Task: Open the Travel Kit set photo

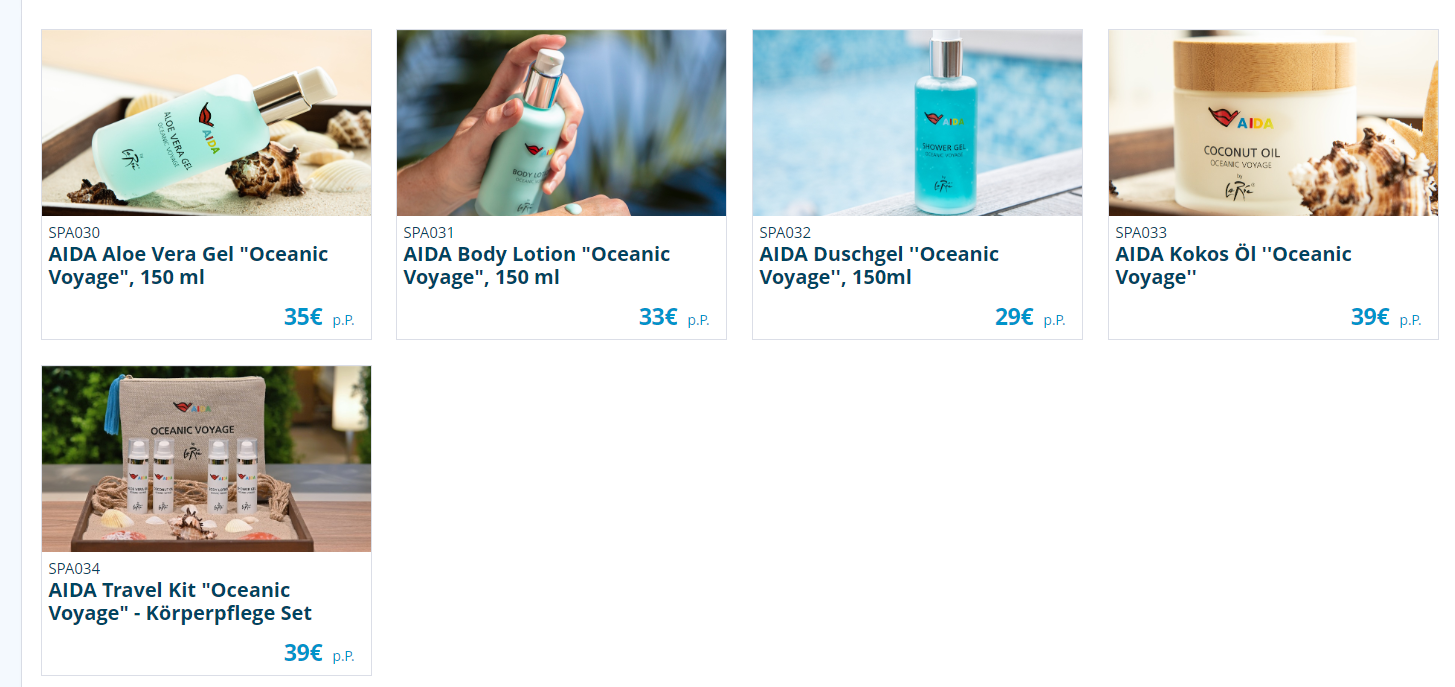Action: click(x=206, y=459)
